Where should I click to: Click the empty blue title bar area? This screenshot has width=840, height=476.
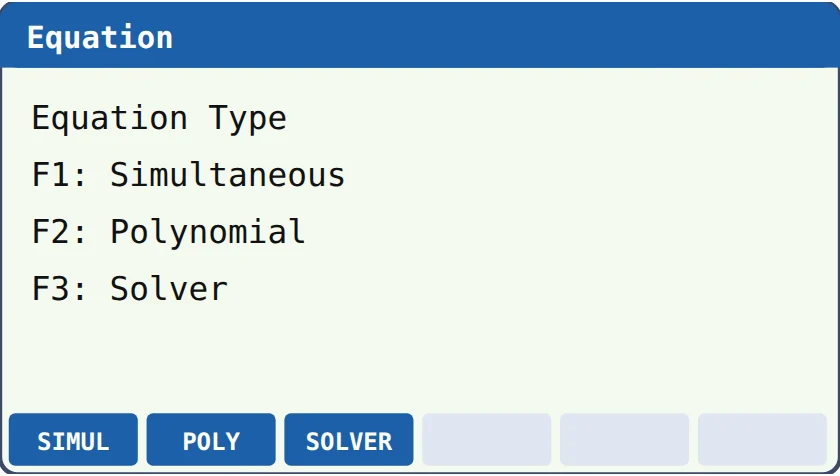point(504,36)
